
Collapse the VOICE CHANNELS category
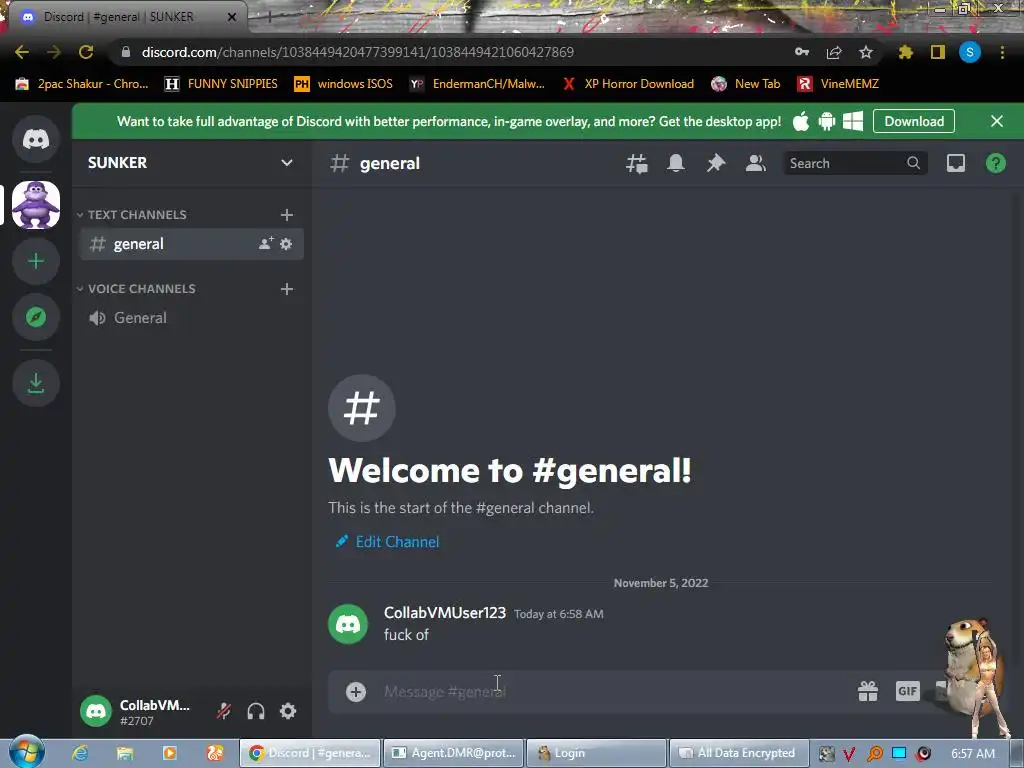[x=136, y=289]
